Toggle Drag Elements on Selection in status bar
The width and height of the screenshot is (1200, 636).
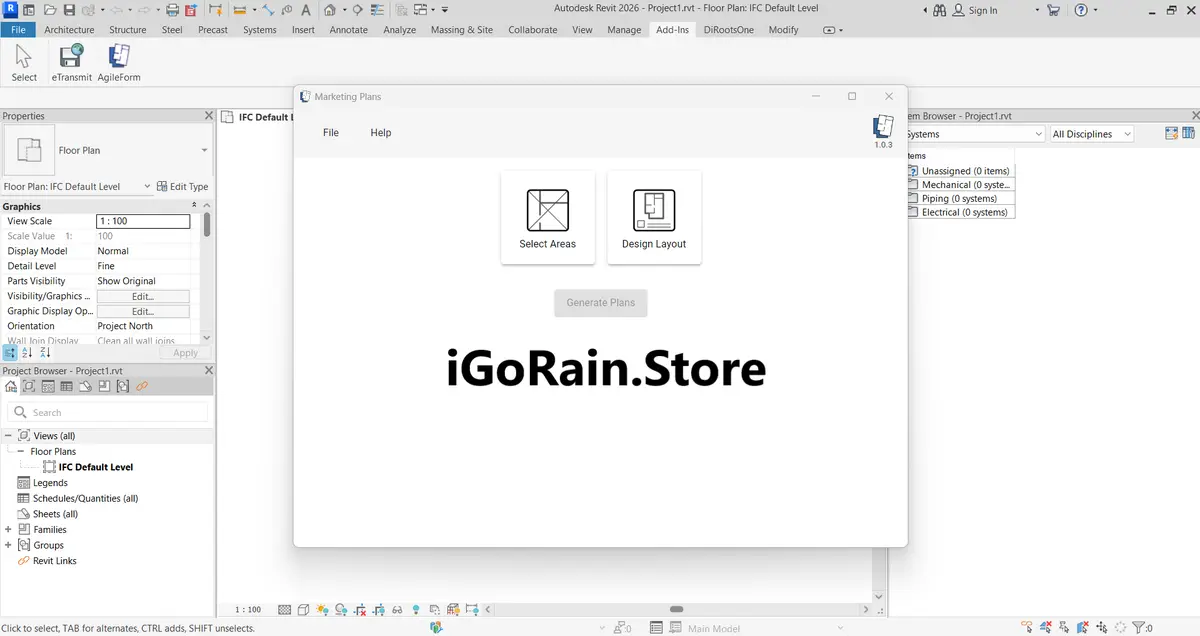(1102, 627)
